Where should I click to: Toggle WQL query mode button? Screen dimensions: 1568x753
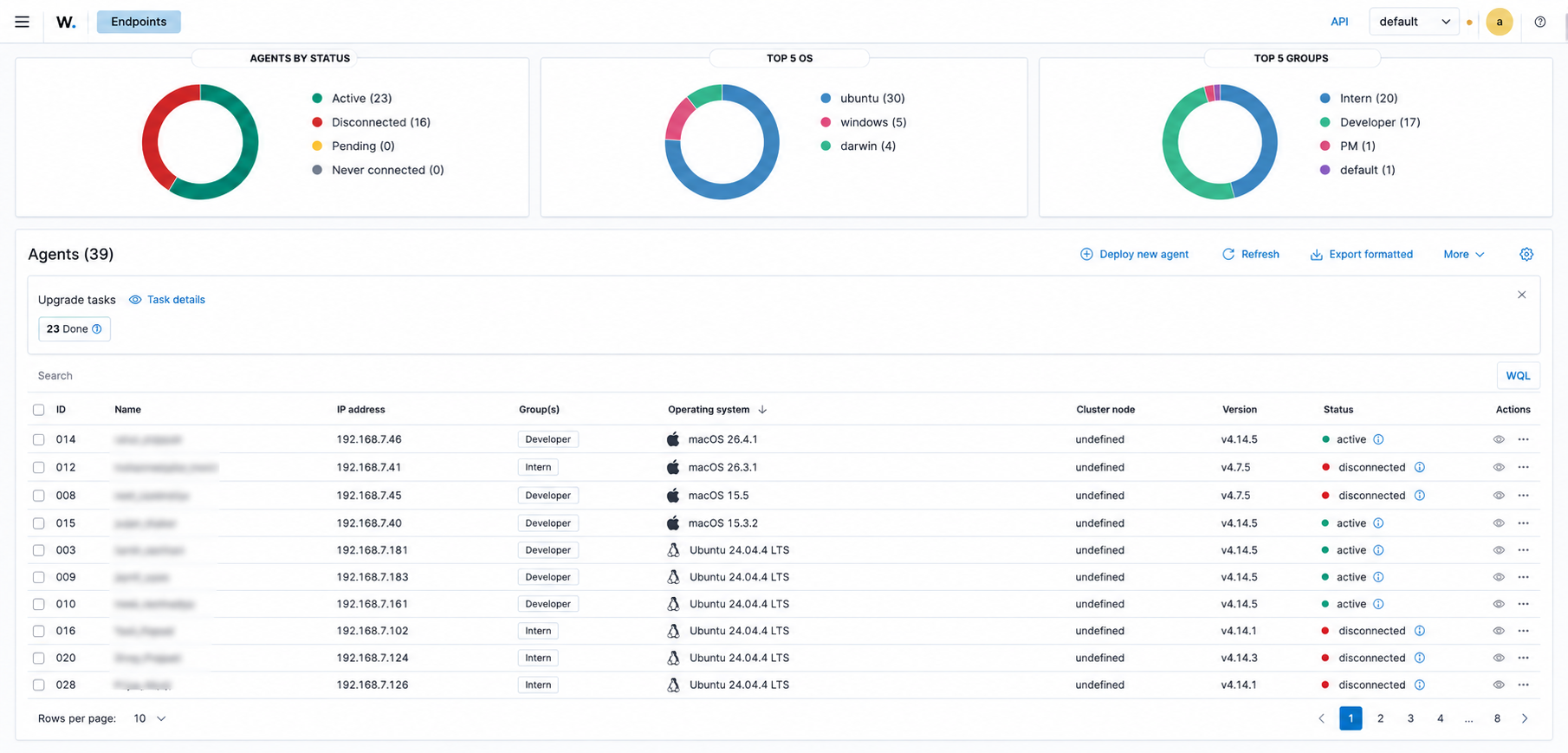point(1518,375)
